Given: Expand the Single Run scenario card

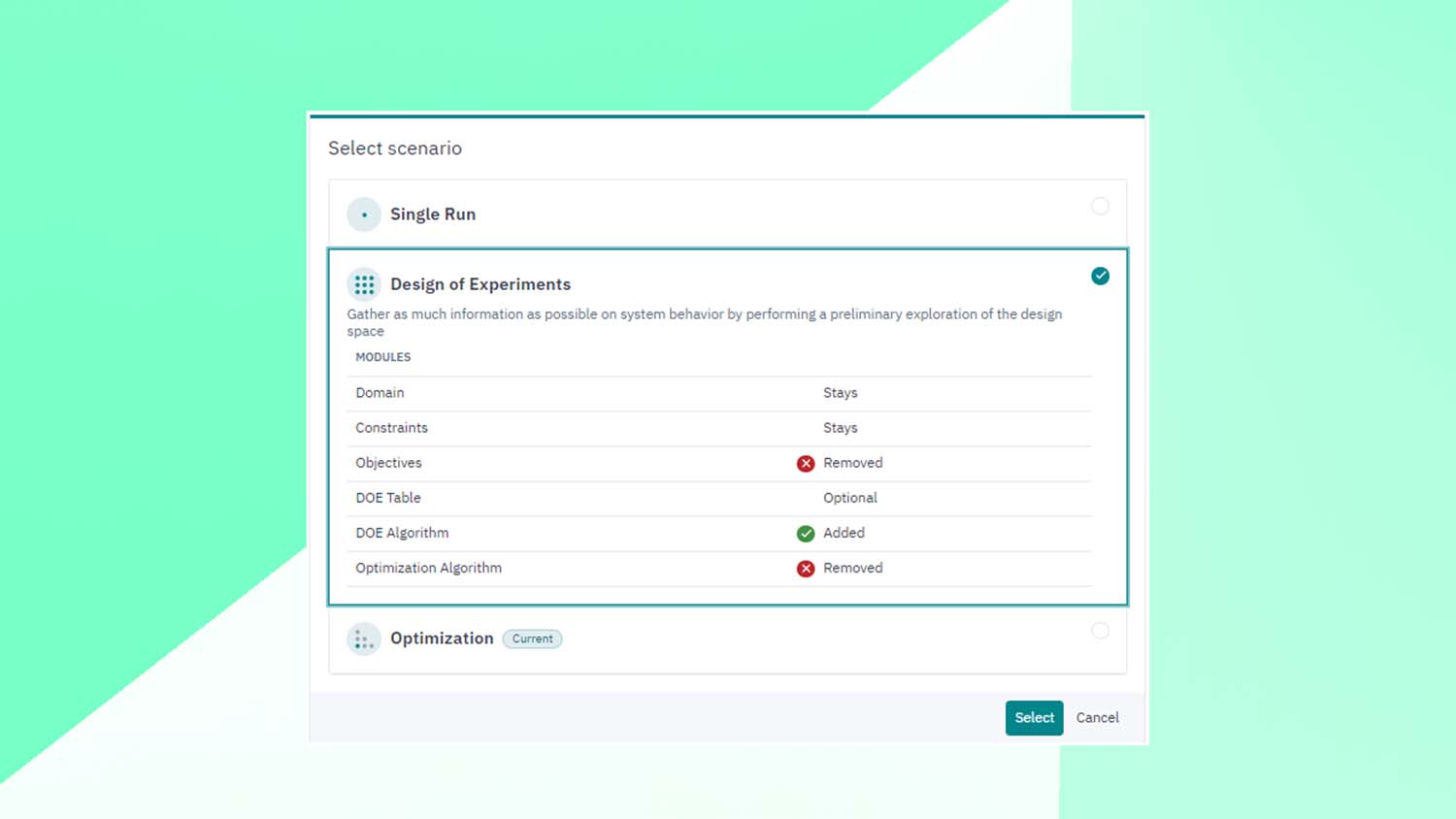Looking at the screenshot, I should click(433, 214).
